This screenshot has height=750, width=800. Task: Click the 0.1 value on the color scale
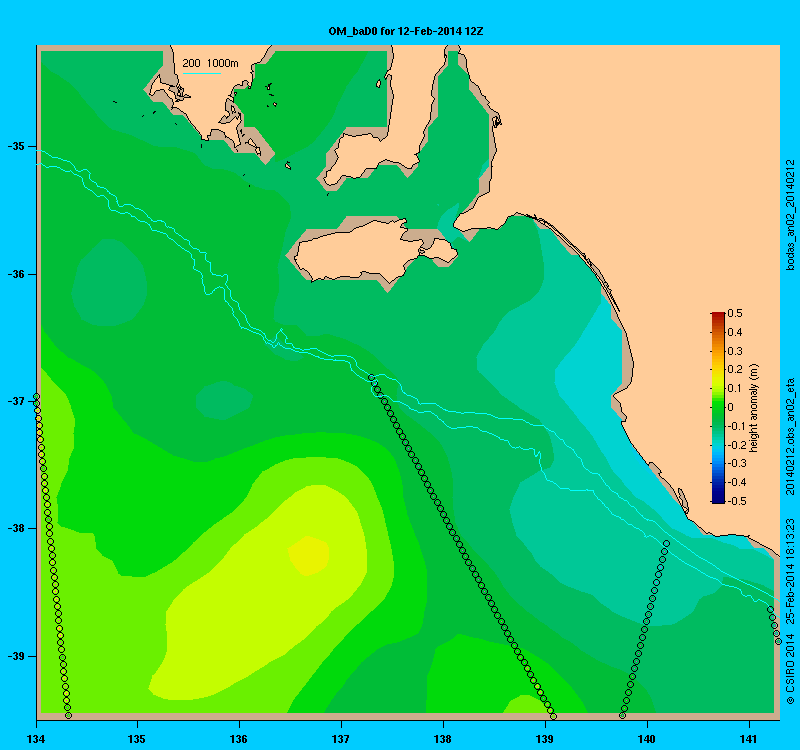pyautogui.click(x=735, y=388)
